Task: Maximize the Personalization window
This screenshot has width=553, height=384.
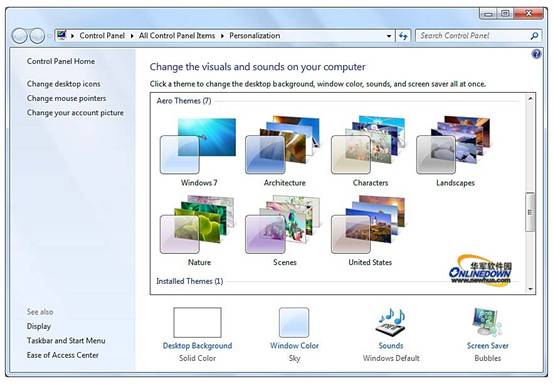Action: tap(505, 14)
